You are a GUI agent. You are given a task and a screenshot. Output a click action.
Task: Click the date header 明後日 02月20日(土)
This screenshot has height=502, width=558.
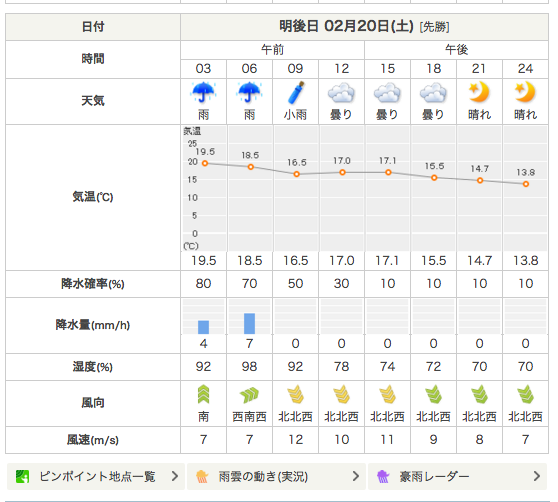click(x=346, y=26)
